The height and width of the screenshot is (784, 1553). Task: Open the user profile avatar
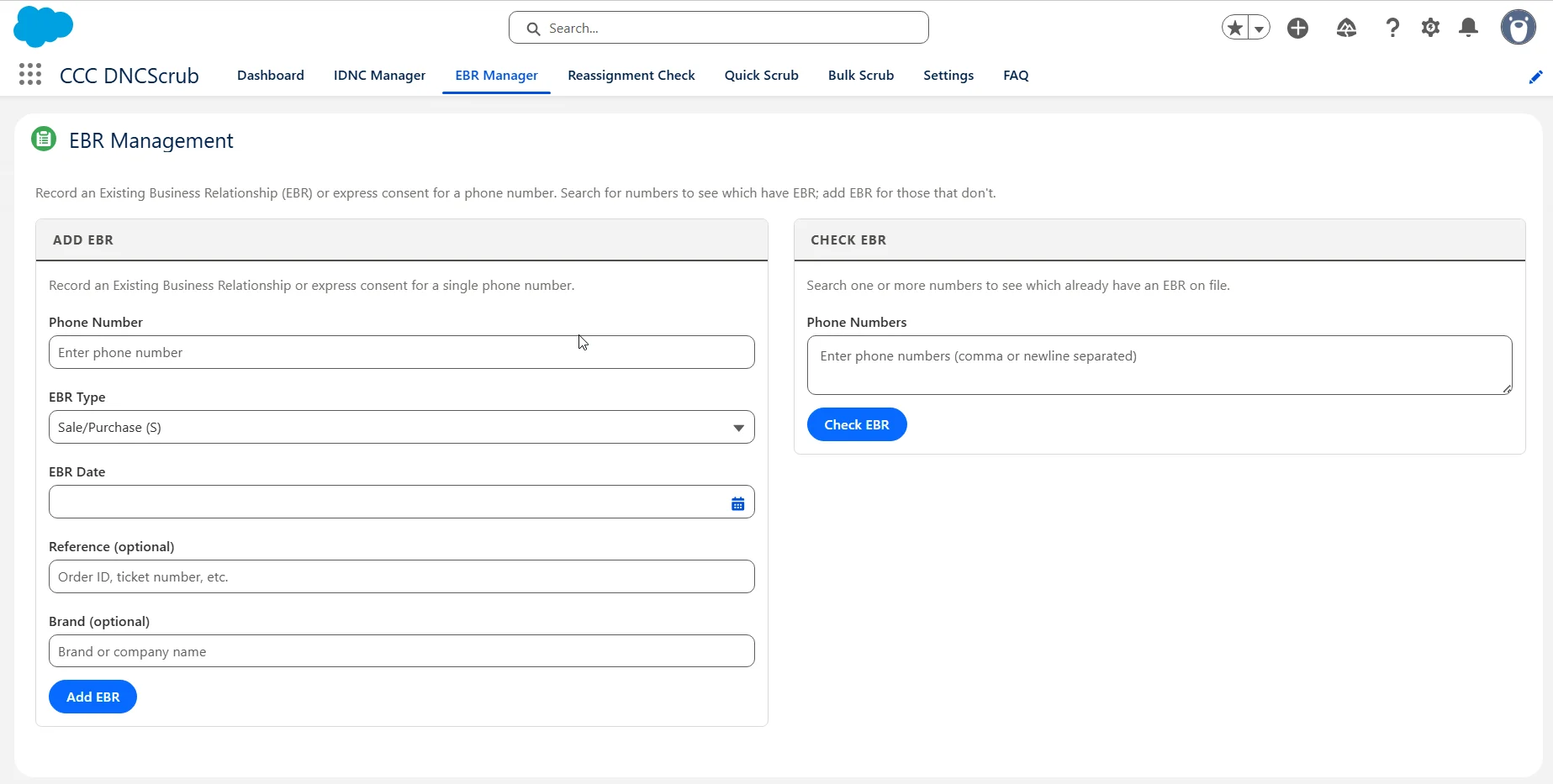(1519, 28)
